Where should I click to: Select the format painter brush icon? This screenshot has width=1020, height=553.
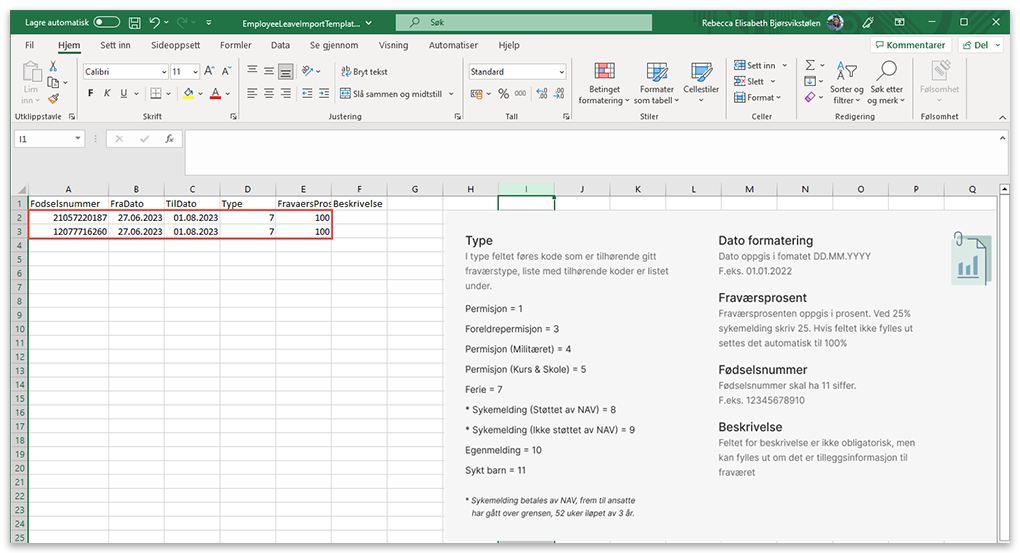54,98
